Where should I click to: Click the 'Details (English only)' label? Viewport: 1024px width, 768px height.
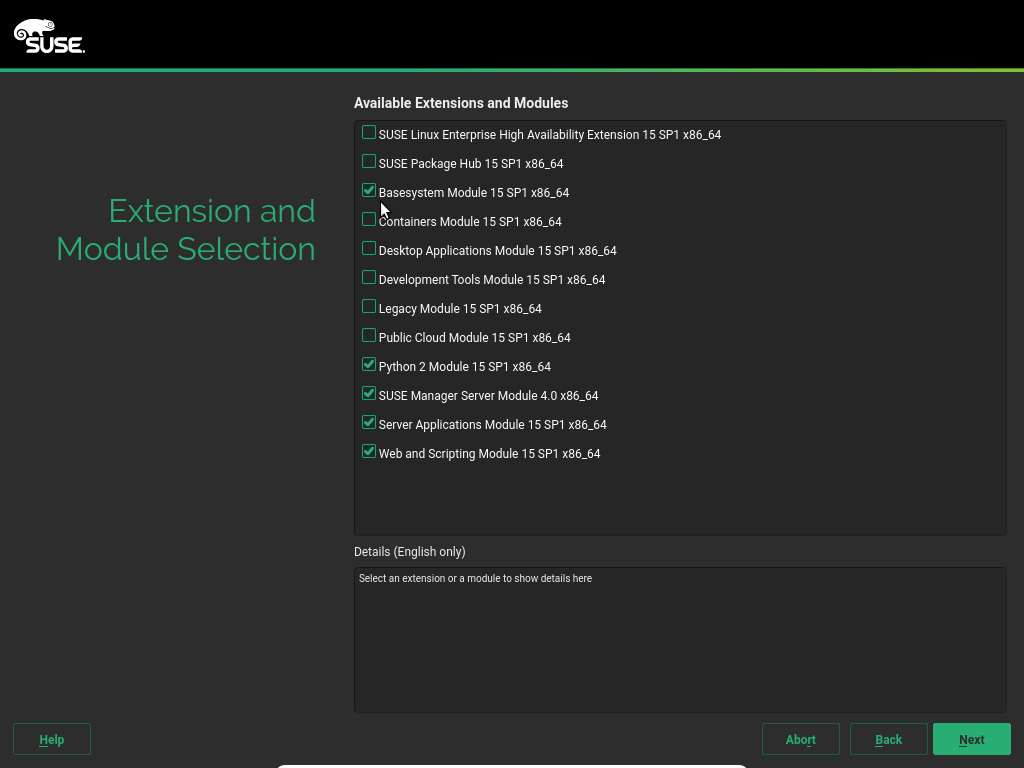(x=409, y=552)
